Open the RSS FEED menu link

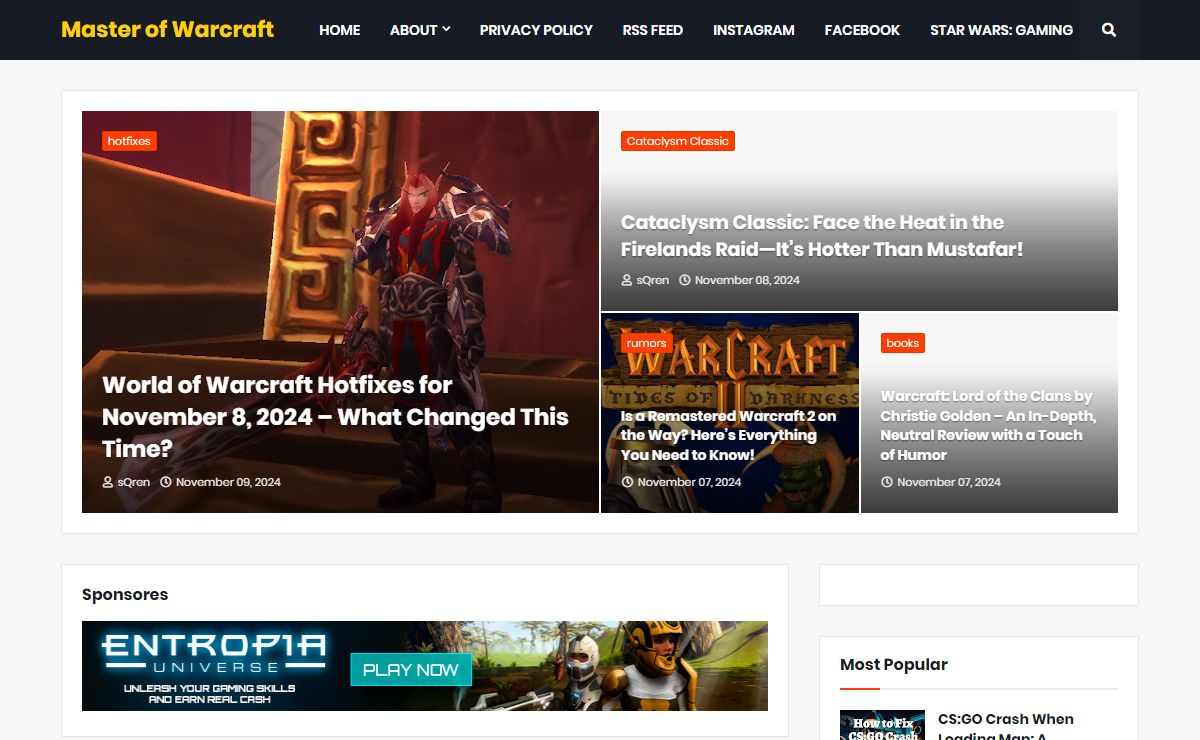pyautogui.click(x=653, y=30)
